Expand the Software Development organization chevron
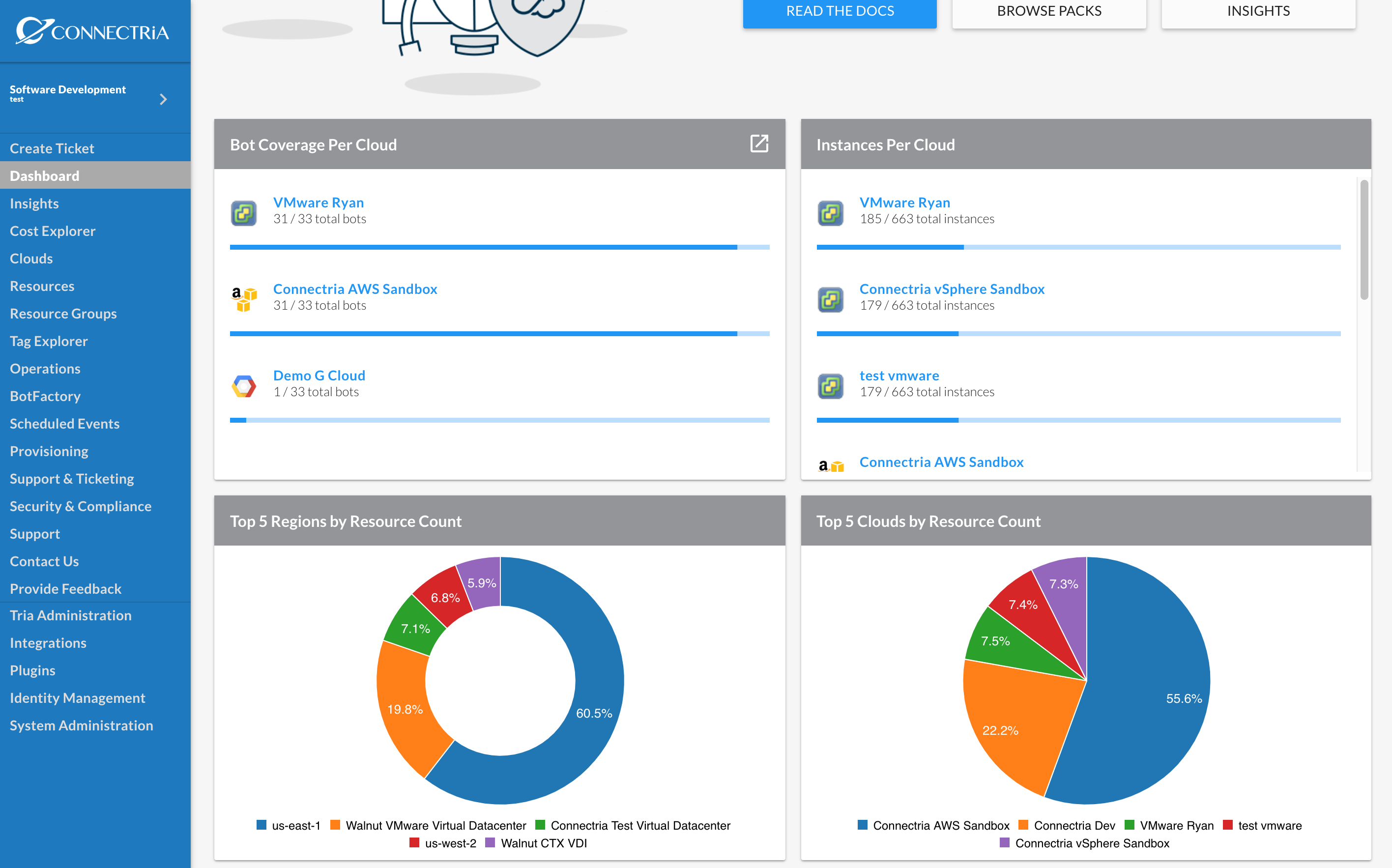Viewport: 1392px width, 868px height. click(x=164, y=99)
